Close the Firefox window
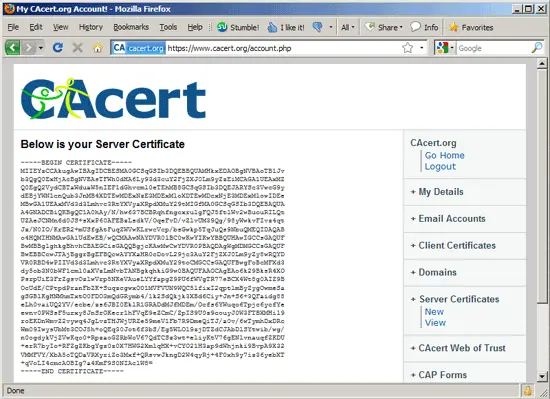The height and width of the screenshot is (399, 550). [541, 9]
